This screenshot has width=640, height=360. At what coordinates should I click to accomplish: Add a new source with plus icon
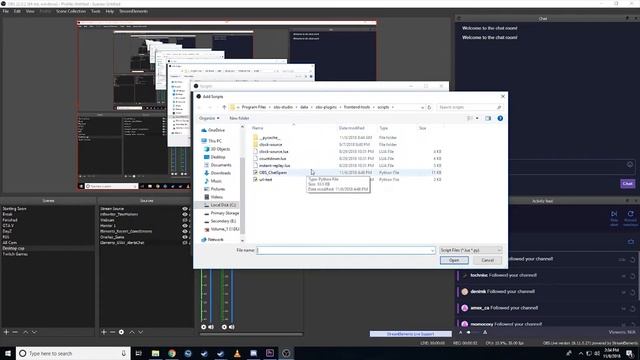tap(104, 332)
